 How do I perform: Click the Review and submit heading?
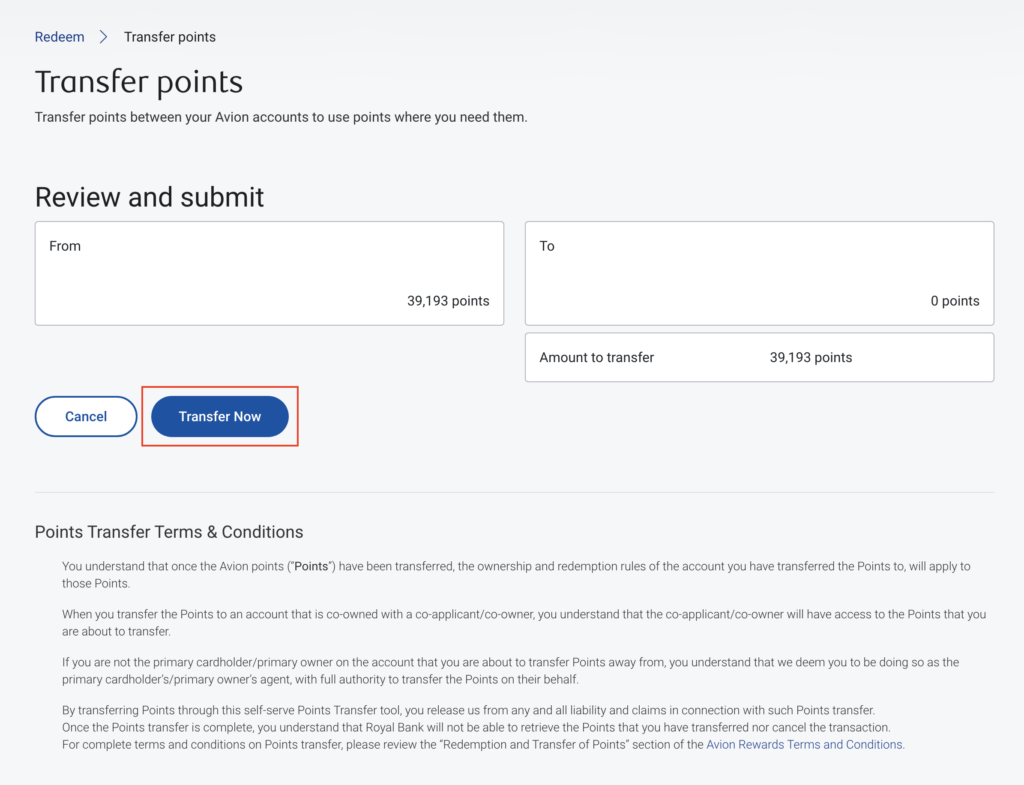coord(149,197)
